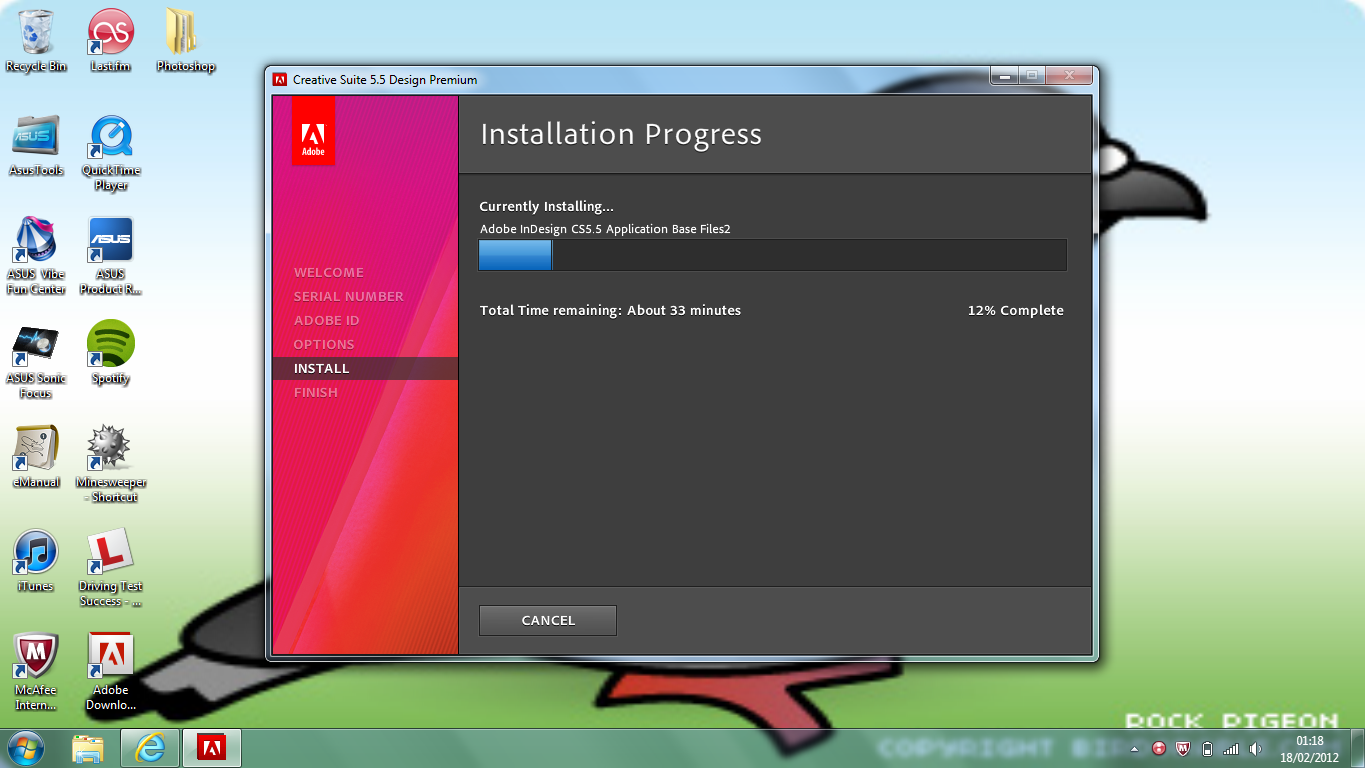Show hidden system tray icons
Image resolution: width=1366 pixels, height=768 pixels.
(x=1135, y=749)
